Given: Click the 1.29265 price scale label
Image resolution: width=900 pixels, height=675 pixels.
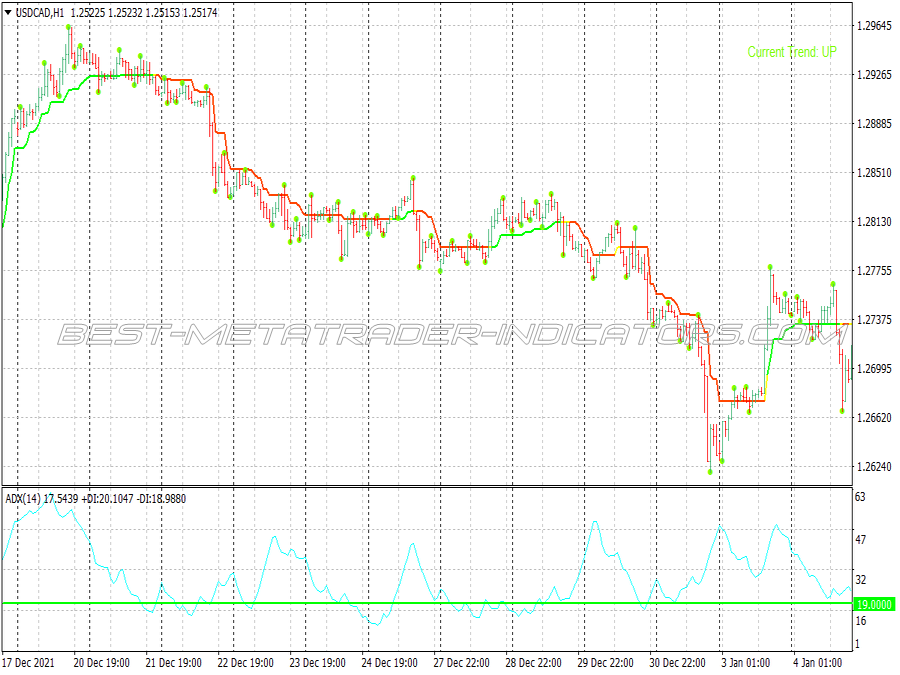Looking at the screenshot, I should click(x=874, y=75).
